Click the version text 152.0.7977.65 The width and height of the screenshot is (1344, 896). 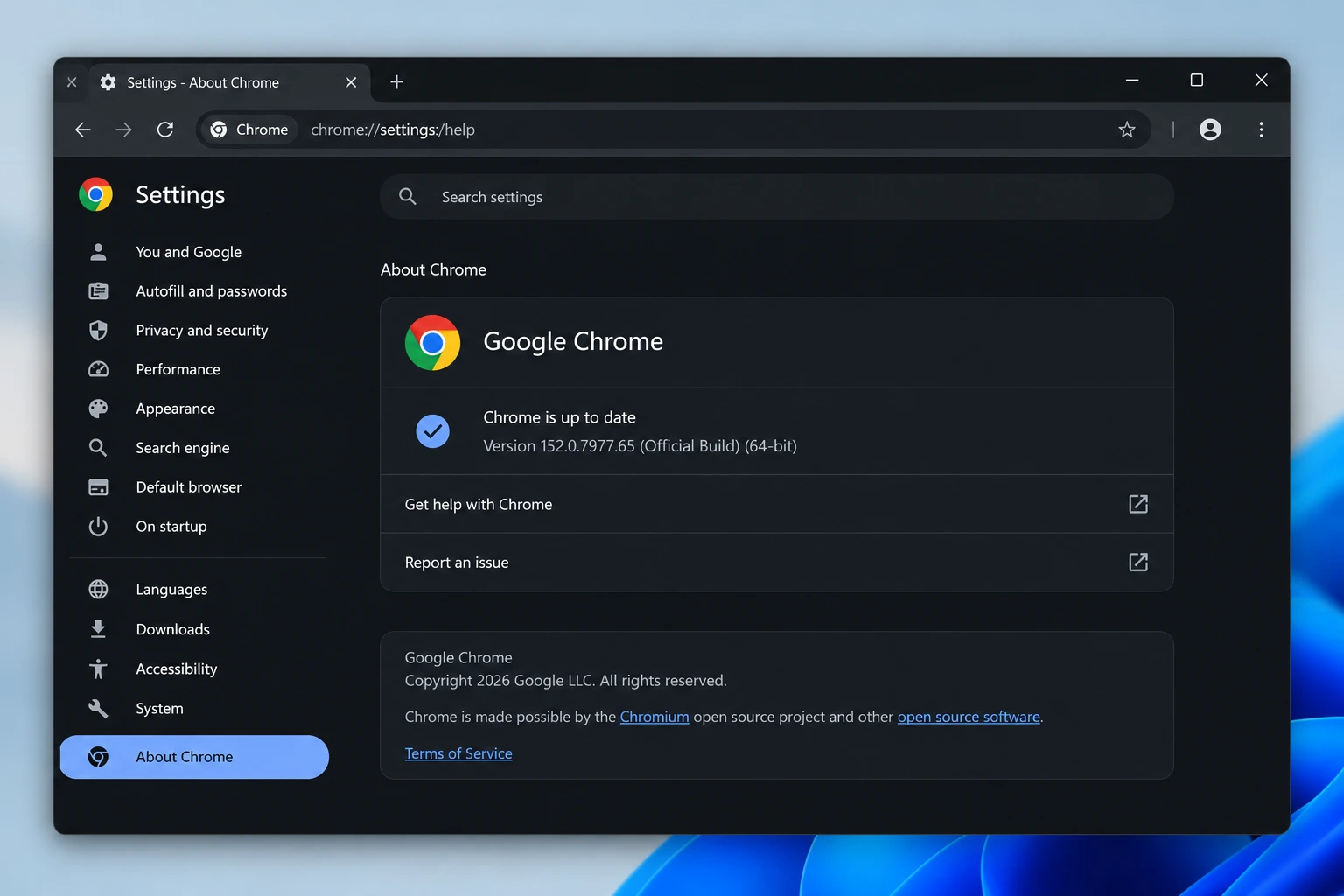click(640, 446)
